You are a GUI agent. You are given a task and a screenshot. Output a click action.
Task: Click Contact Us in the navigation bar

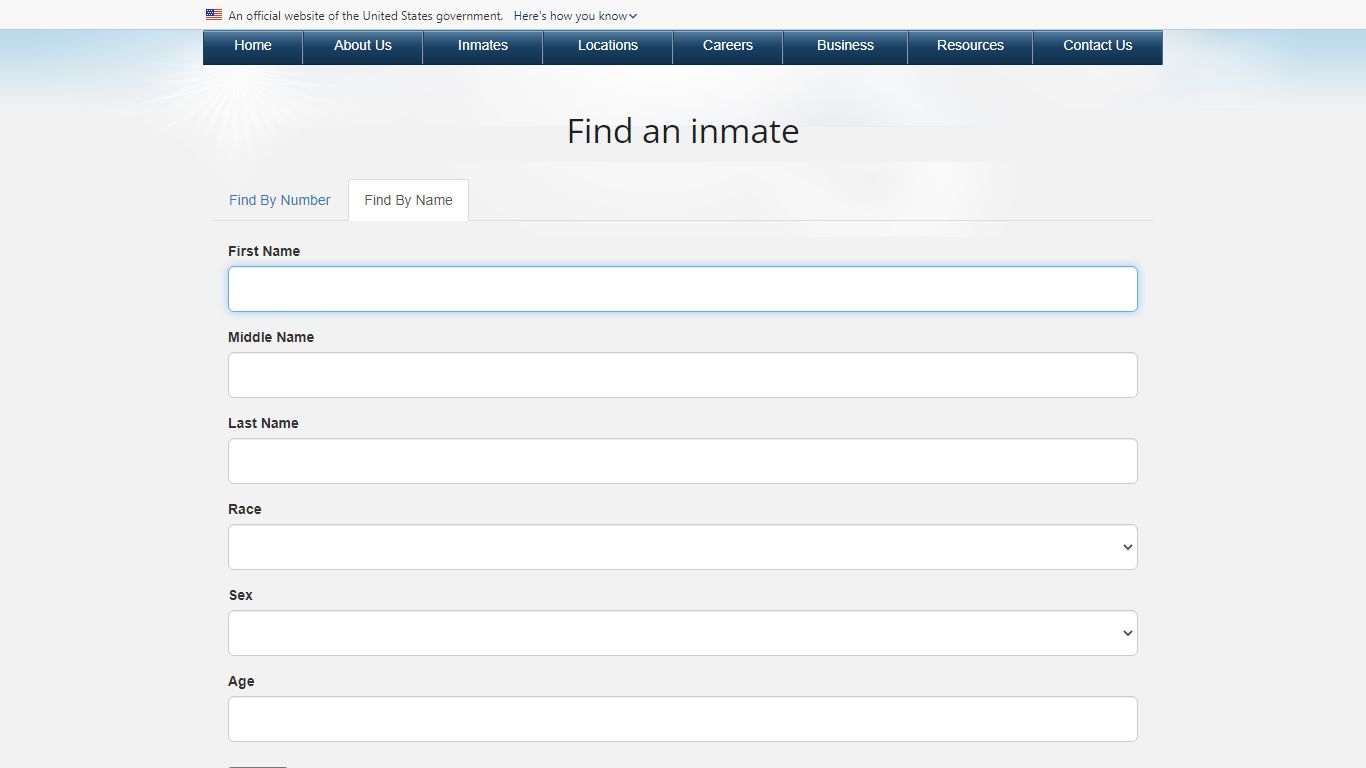(1097, 46)
